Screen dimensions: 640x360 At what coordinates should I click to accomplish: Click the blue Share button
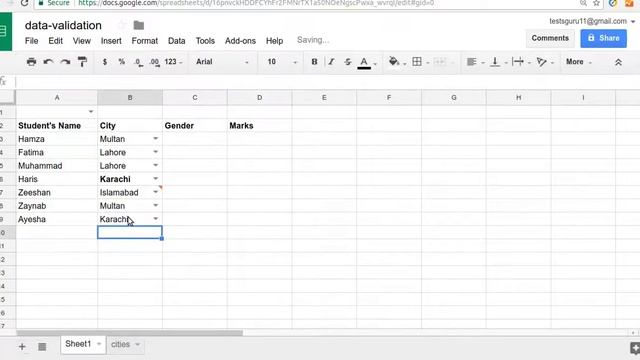pos(603,38)
